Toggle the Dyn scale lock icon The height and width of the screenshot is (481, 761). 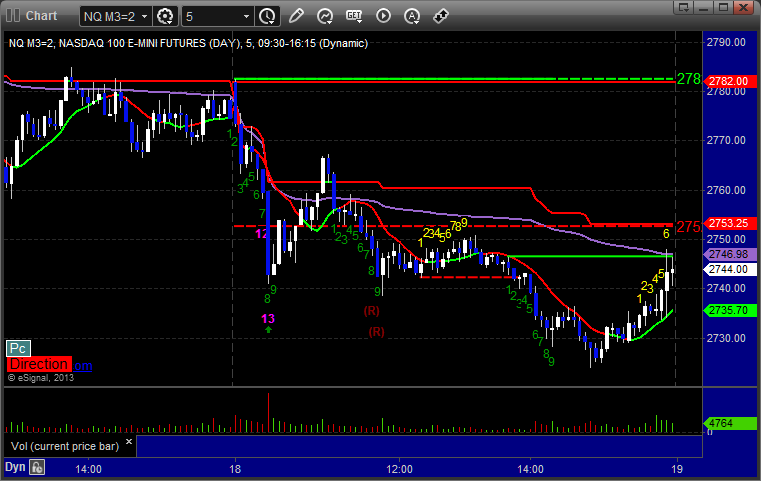pos(37,466)
